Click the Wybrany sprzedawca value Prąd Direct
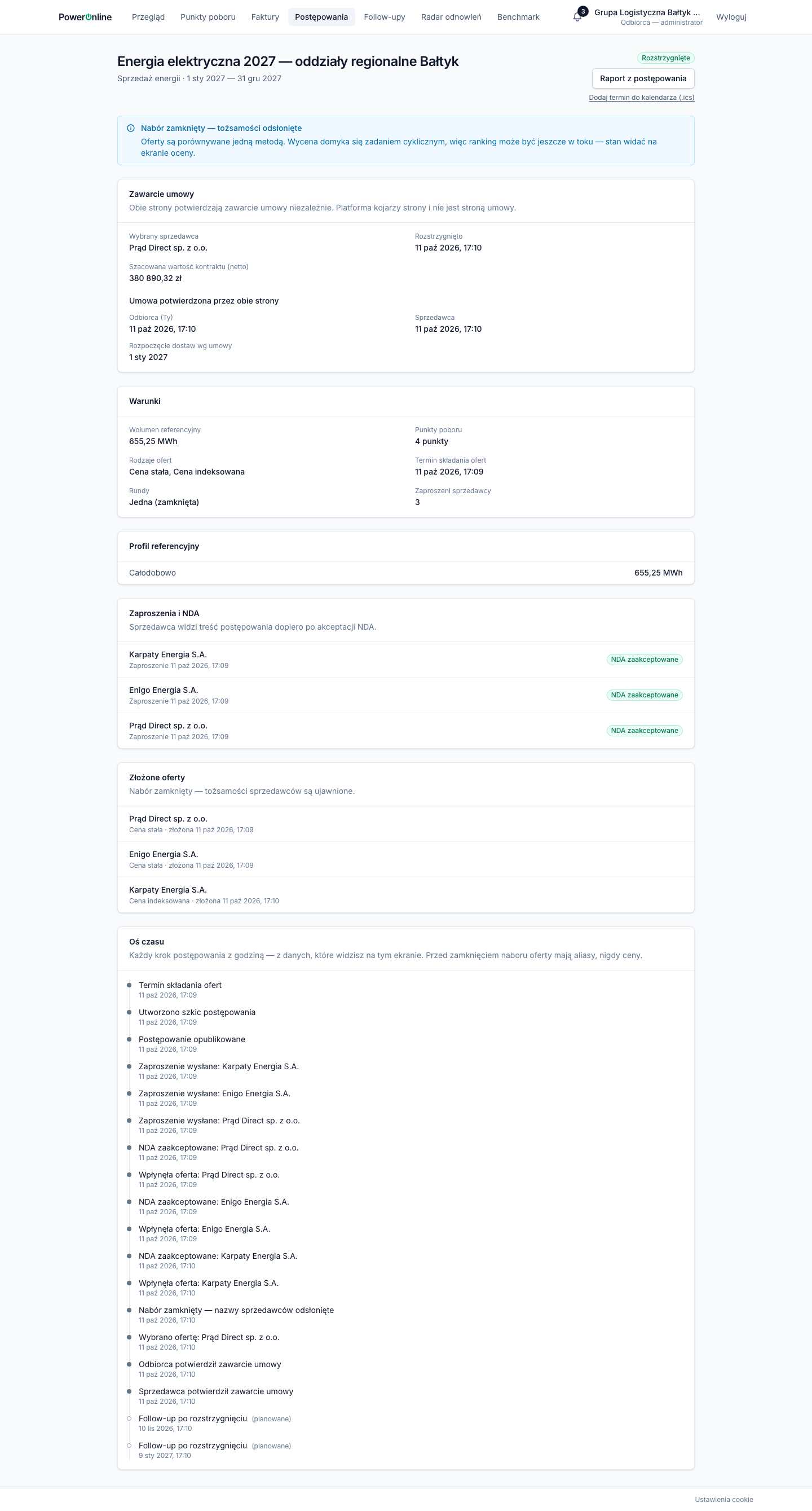 click(168, 248)
